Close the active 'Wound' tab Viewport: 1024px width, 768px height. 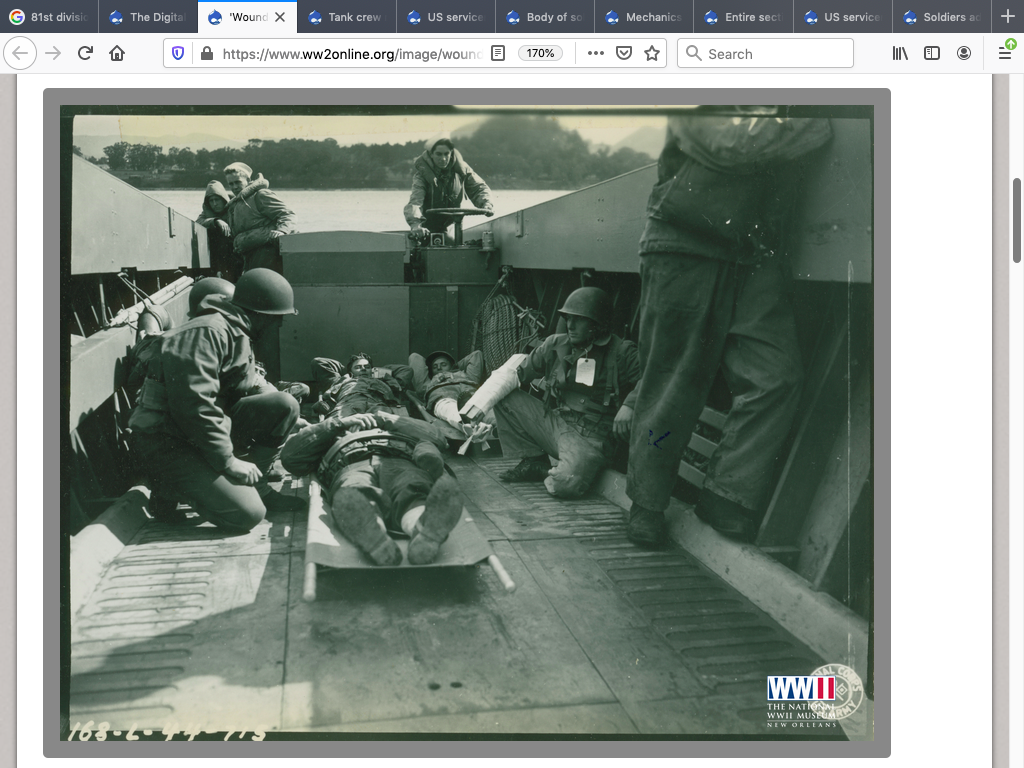click(x=280, y=17)
